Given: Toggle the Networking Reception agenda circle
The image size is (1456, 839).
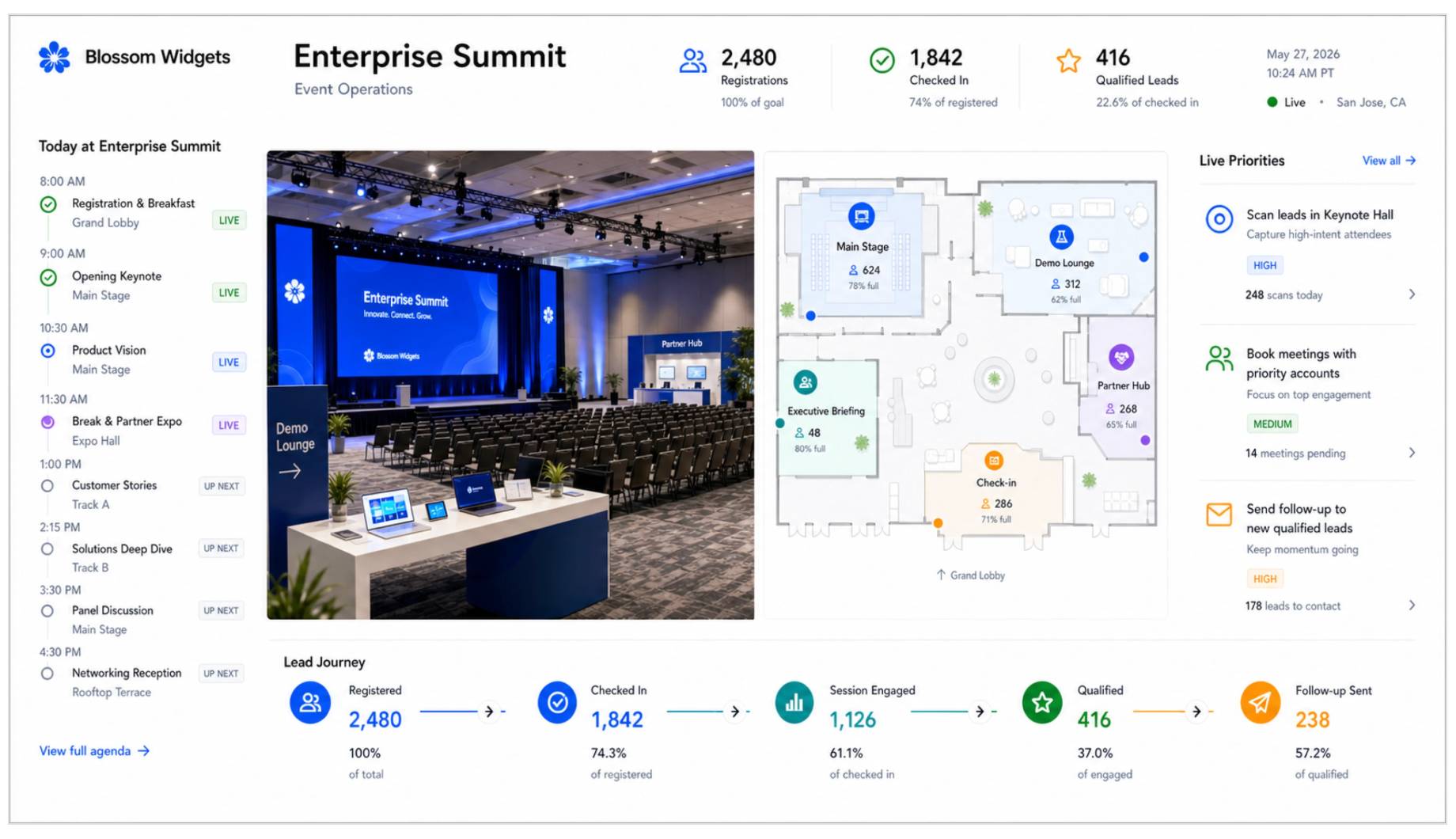Looking at the screenshot, I should [x=47, y=674].
